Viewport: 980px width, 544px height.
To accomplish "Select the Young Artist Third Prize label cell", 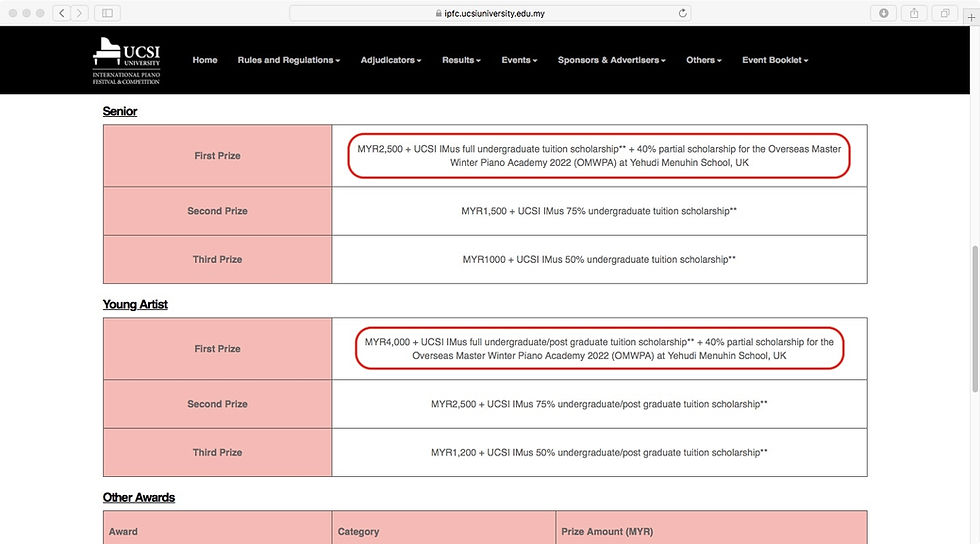I will 218,453.
